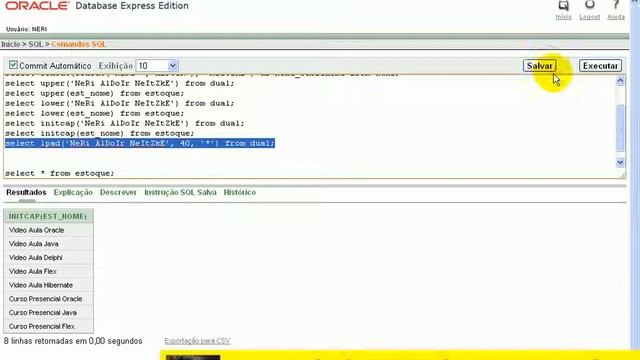
Task: Click the editor scroll down arrow
Action: pos(620,163)
